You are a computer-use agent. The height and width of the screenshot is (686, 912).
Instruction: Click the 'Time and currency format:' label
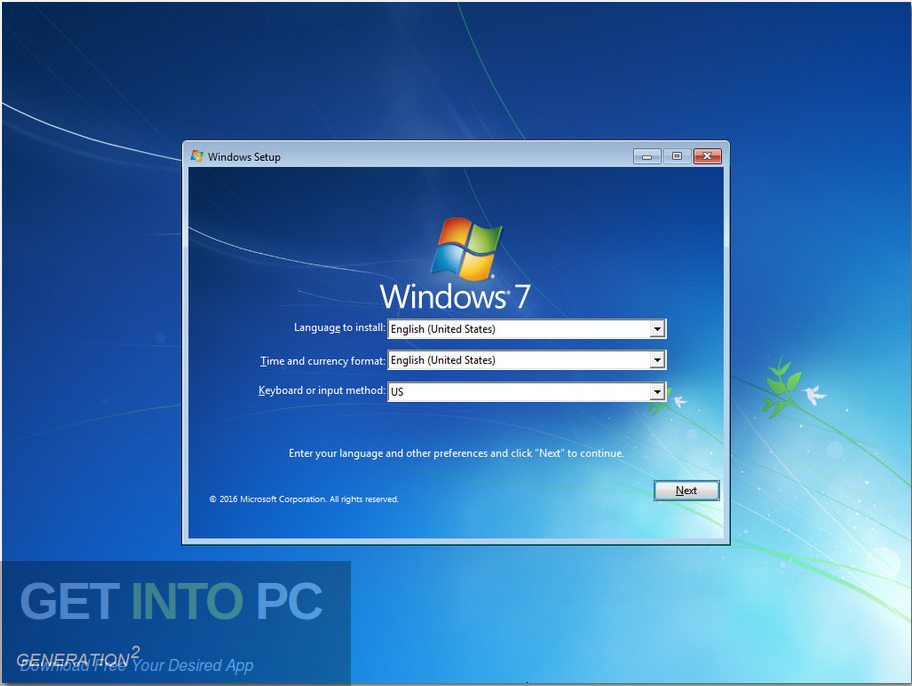click(323, 361)
